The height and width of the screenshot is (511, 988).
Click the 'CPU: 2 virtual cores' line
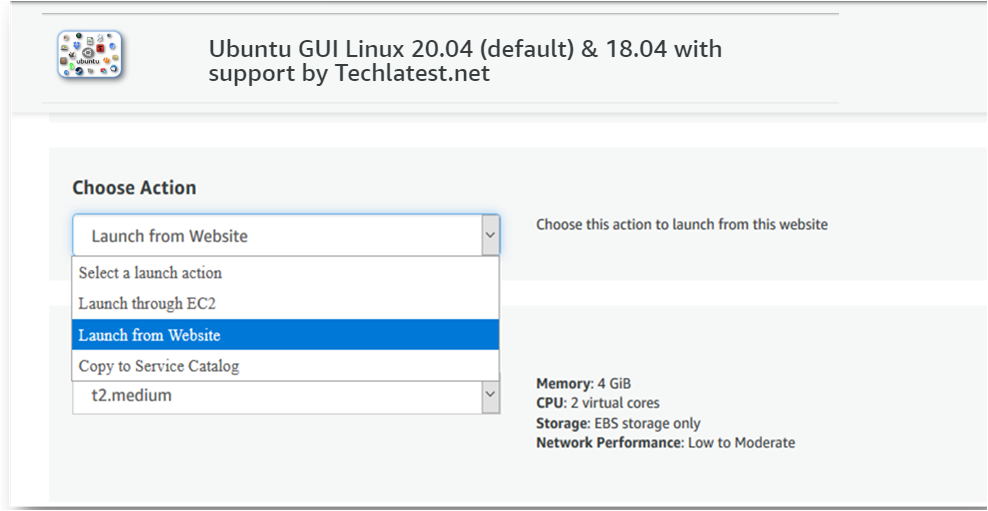coord(597,403)
